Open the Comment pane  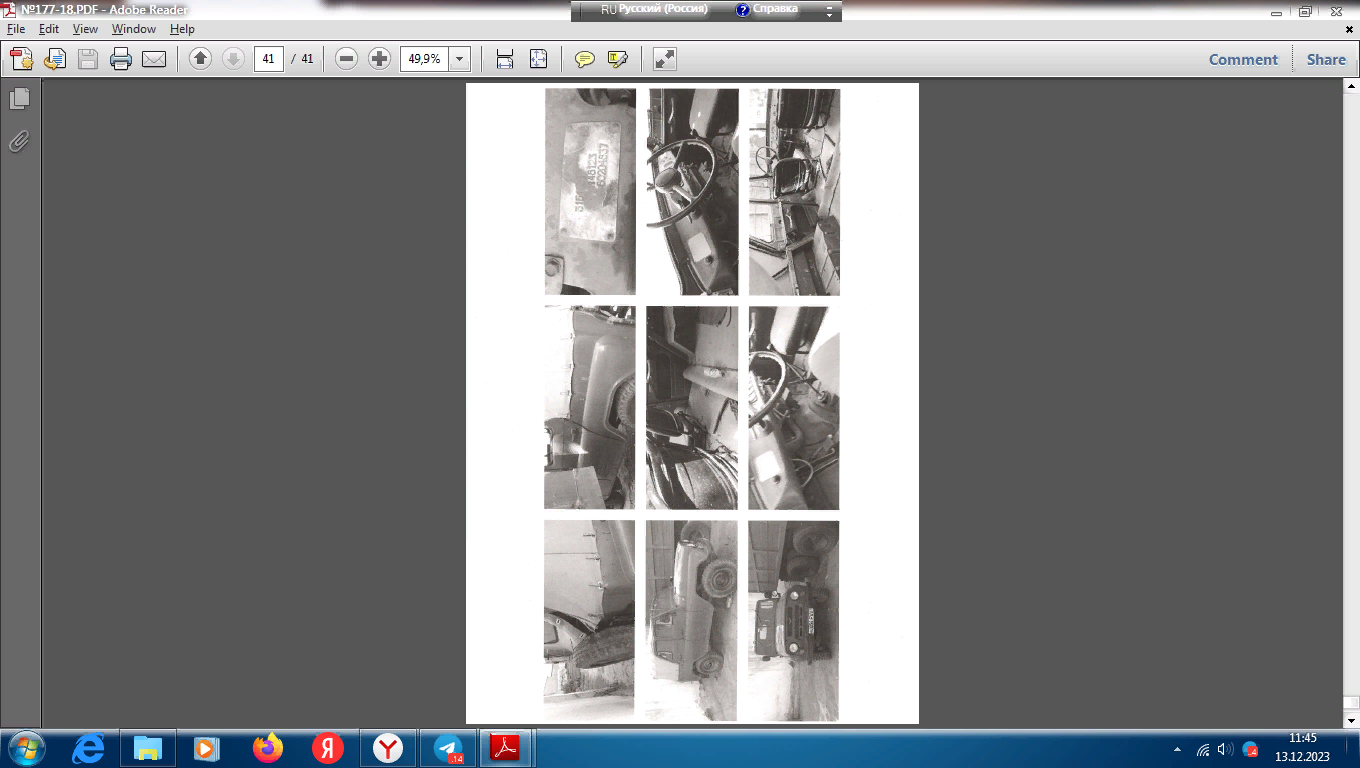coord(1243,59)
